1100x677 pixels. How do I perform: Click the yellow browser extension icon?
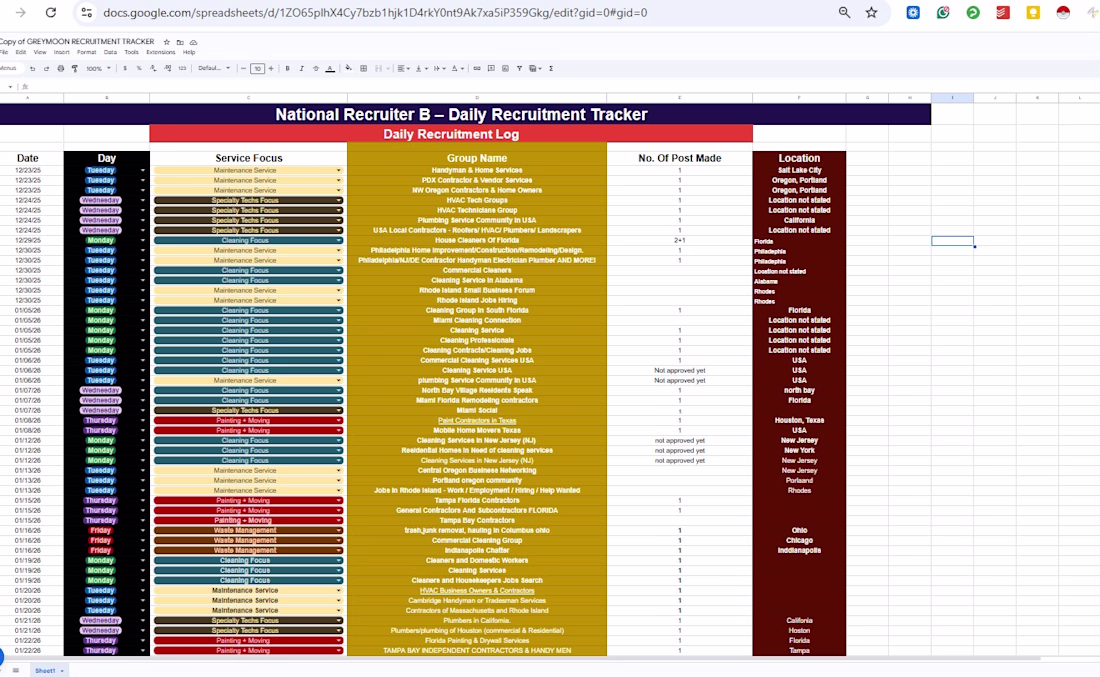coord(1033,13)
